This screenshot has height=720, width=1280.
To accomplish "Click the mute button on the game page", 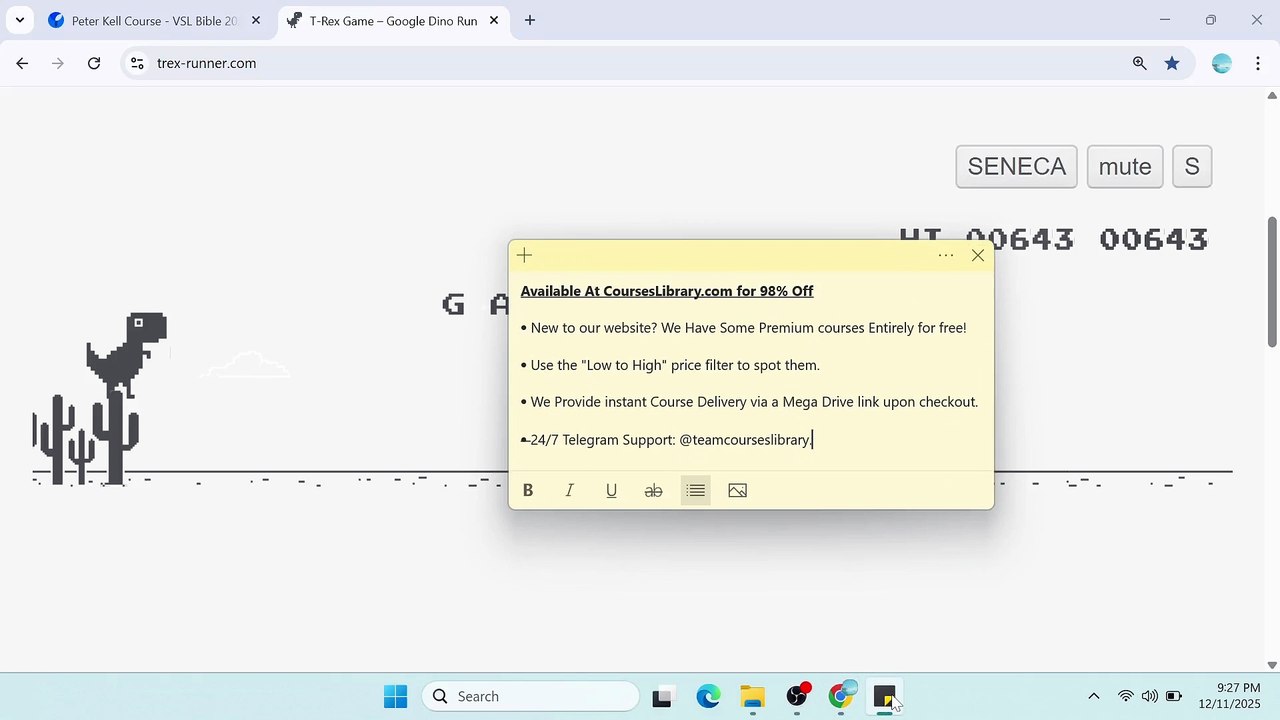I will pyautogui.click(x=1125, y=166).
